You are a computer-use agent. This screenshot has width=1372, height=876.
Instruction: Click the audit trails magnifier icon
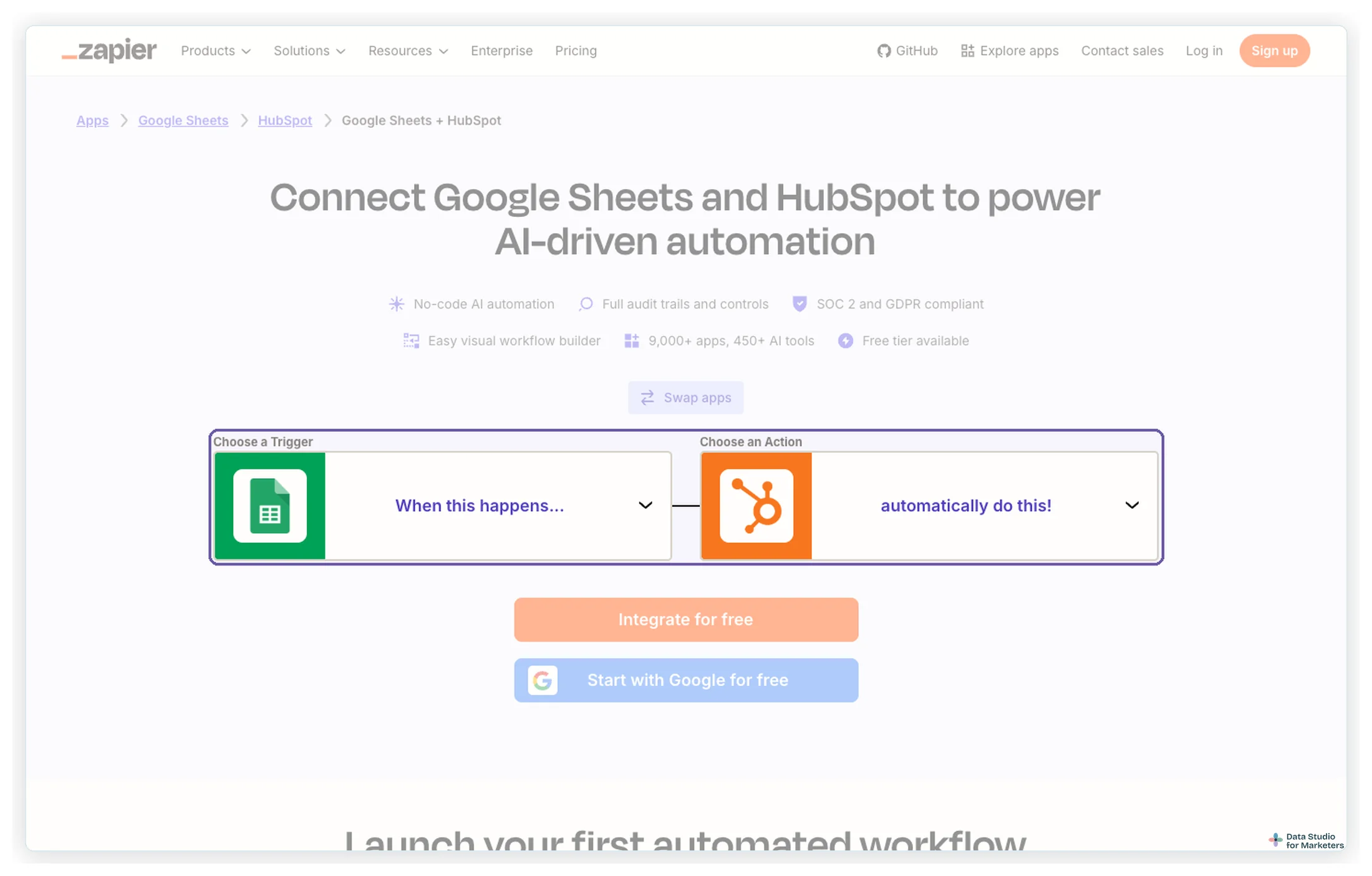point(586,304)
